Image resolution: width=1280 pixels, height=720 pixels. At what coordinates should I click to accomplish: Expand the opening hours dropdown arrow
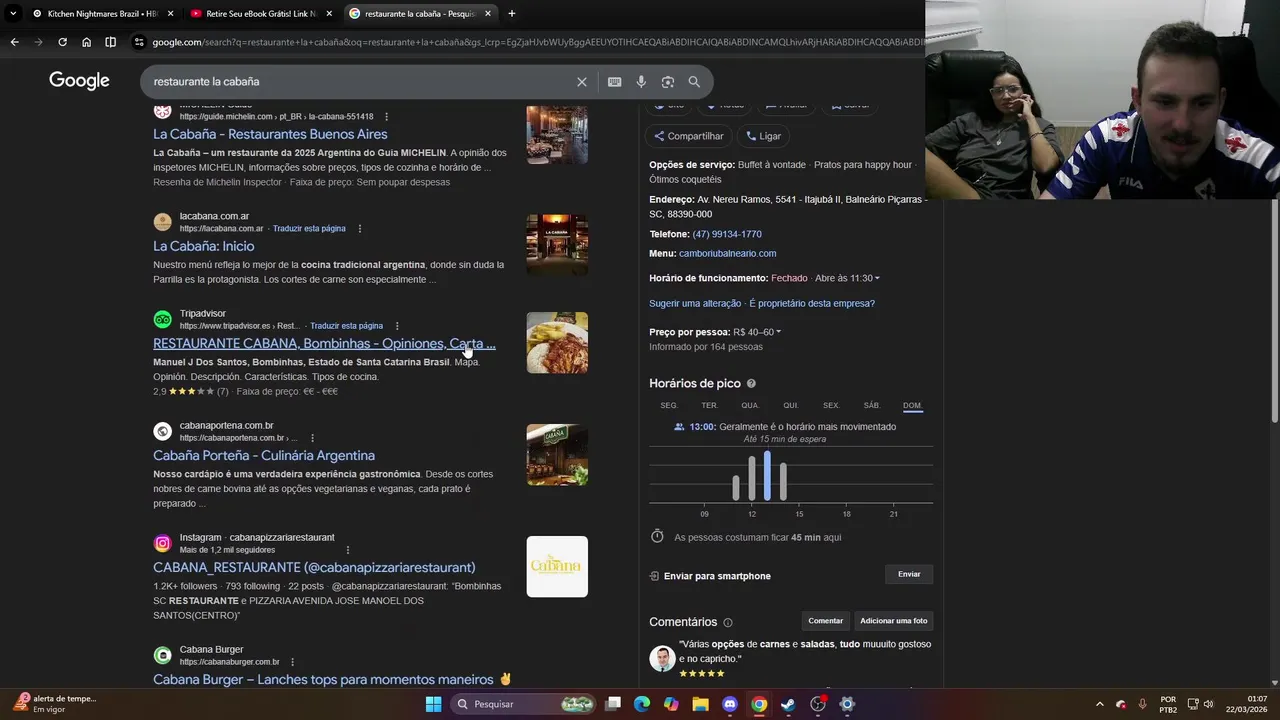pos(877,278)
